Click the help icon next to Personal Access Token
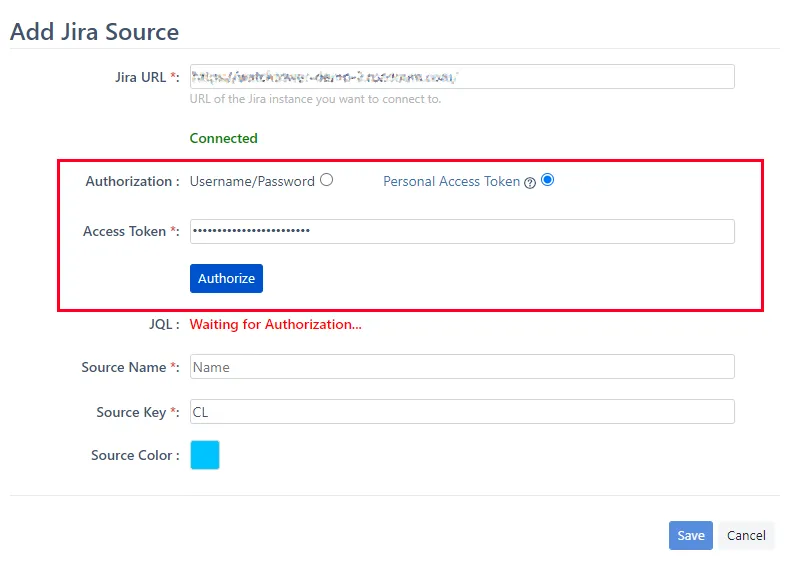 [530, 183]
